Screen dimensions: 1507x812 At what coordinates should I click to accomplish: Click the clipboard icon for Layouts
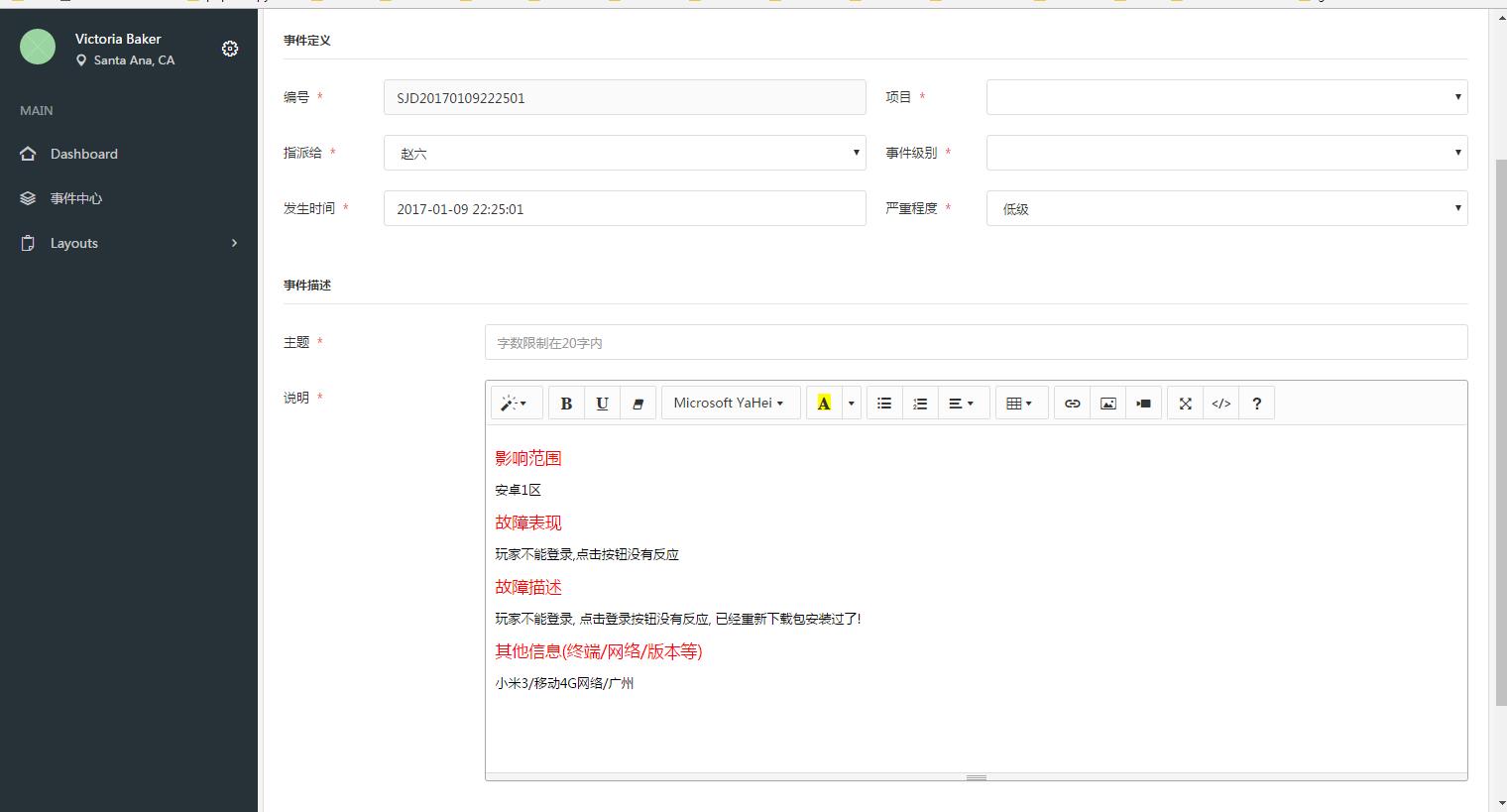click(28, 243)
